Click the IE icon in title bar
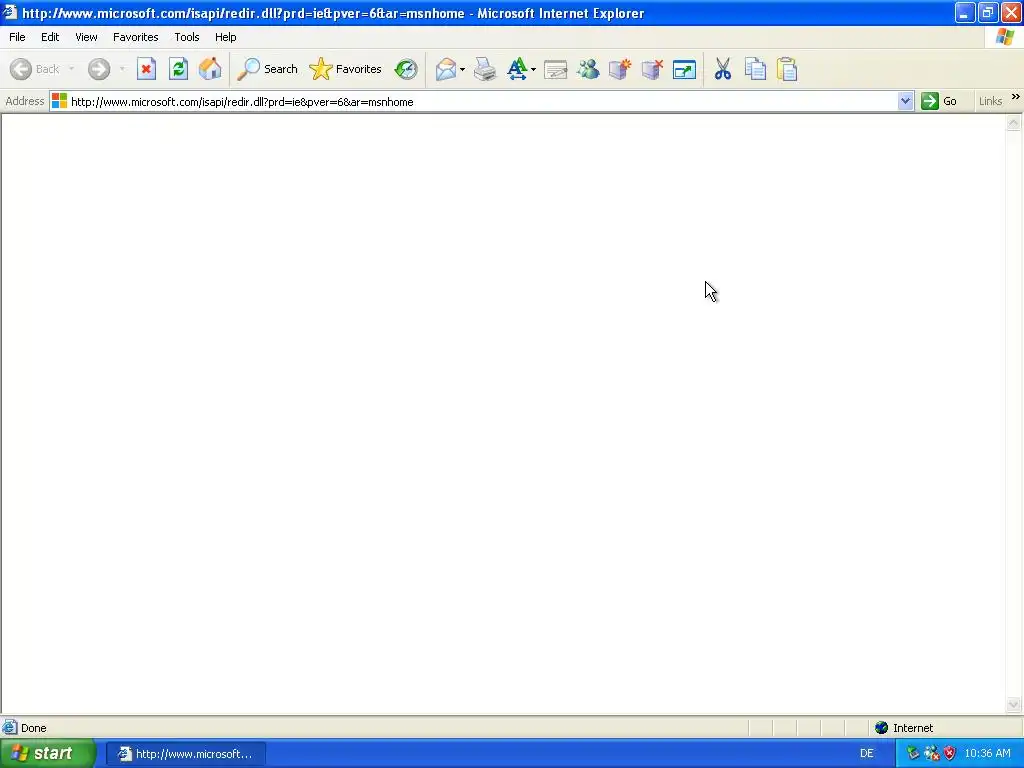Image resolution: width=1024 pixels, height=768 pixels. pos(9,12)
